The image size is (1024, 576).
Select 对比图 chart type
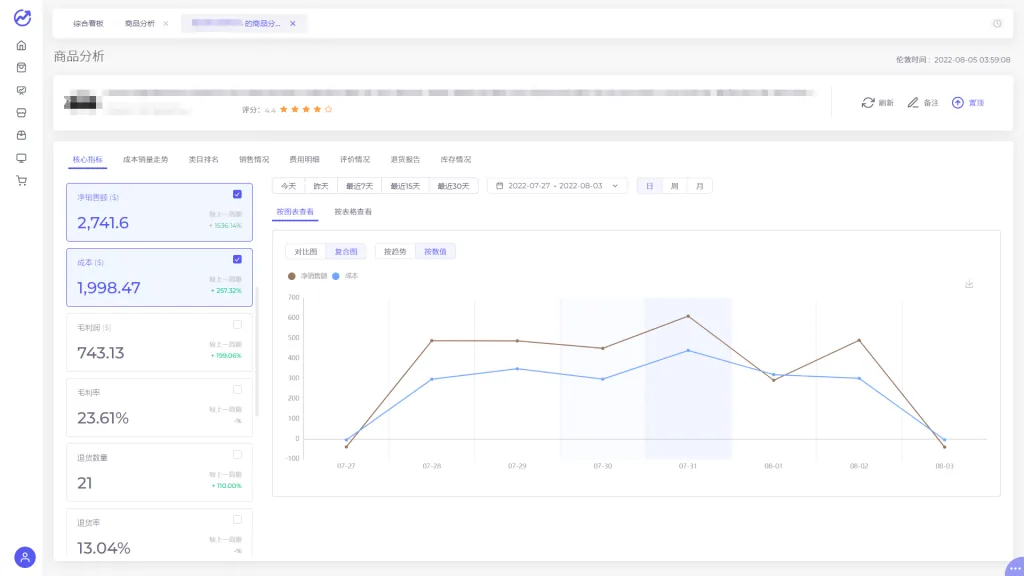(x=306, y=251)
